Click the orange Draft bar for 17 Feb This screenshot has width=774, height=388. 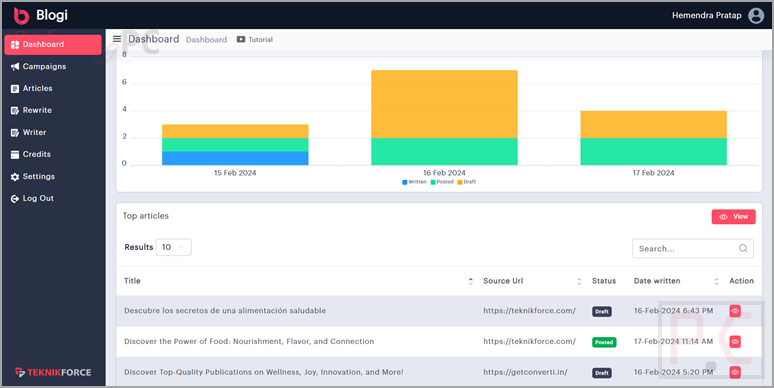pos(654,124)
